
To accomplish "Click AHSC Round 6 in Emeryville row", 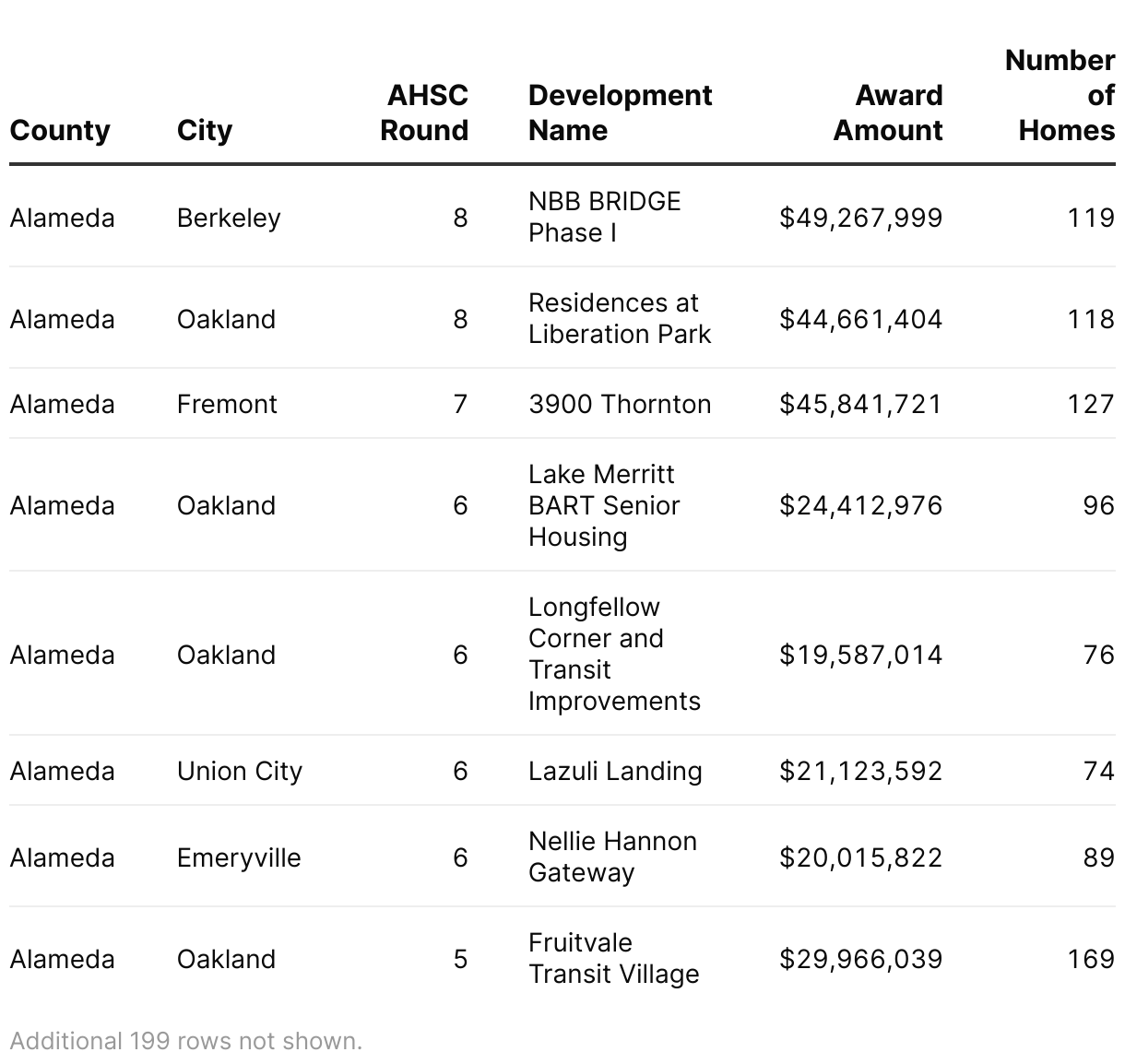I will click(x=460, y=857).
